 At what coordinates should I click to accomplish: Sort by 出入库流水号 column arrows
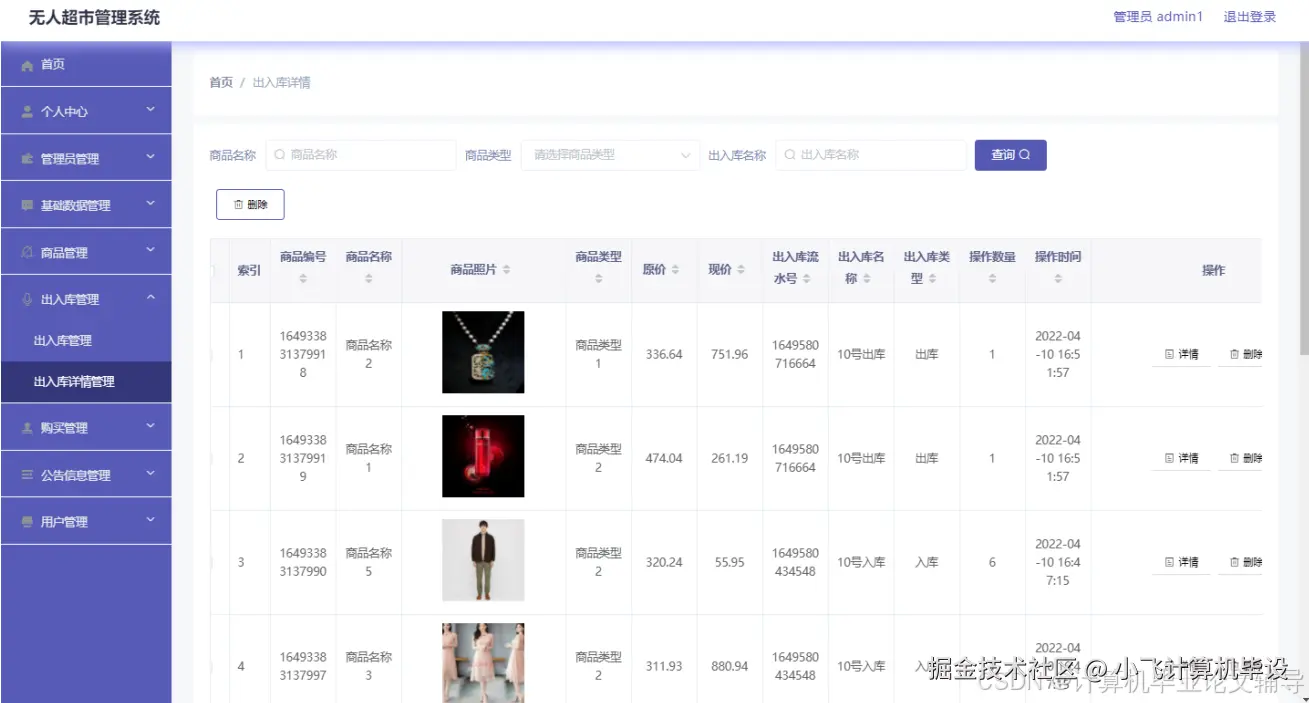coord(806,279)
